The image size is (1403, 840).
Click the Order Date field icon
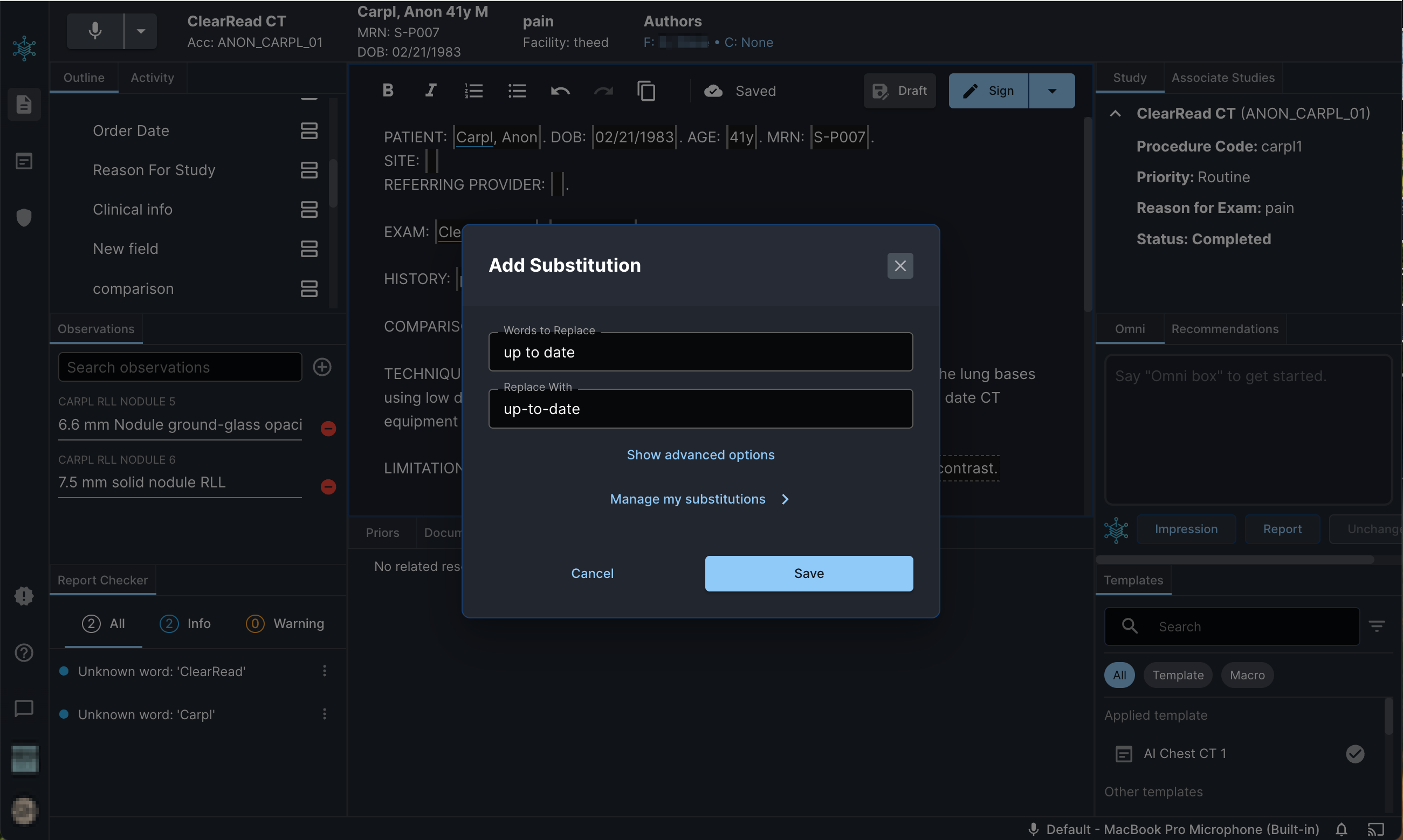coord(309,131)
